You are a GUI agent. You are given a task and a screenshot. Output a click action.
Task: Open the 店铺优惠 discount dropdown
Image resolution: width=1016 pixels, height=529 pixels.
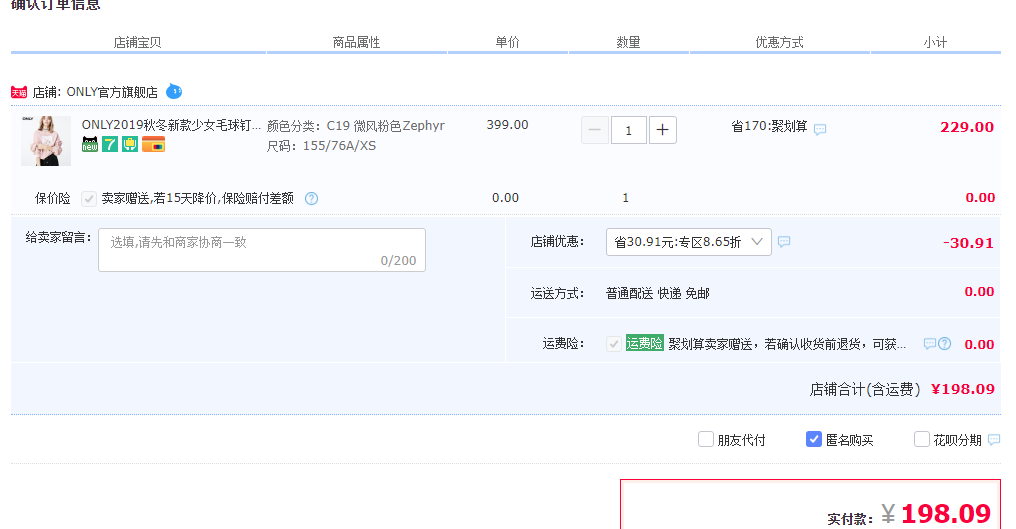(689, 242)
